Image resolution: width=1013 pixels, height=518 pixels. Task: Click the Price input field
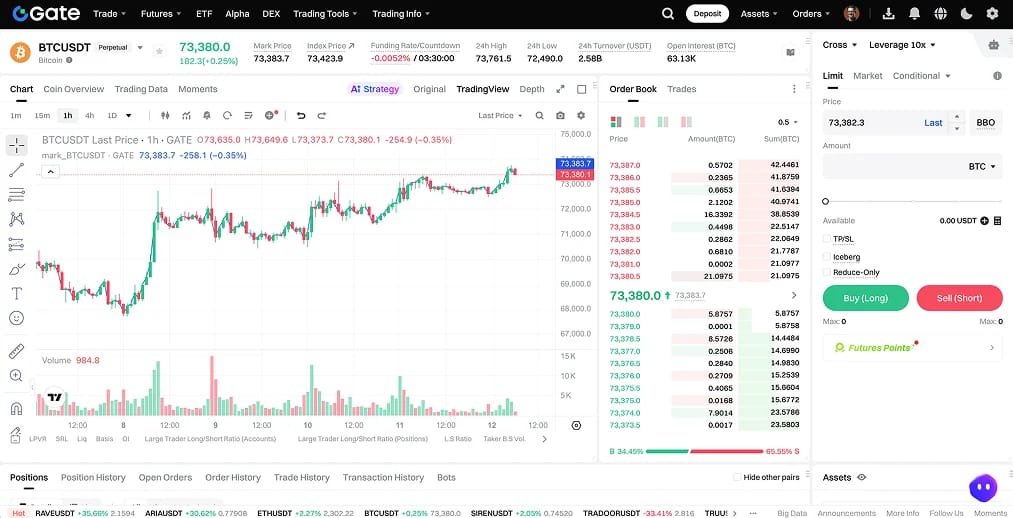pos(894,123)
